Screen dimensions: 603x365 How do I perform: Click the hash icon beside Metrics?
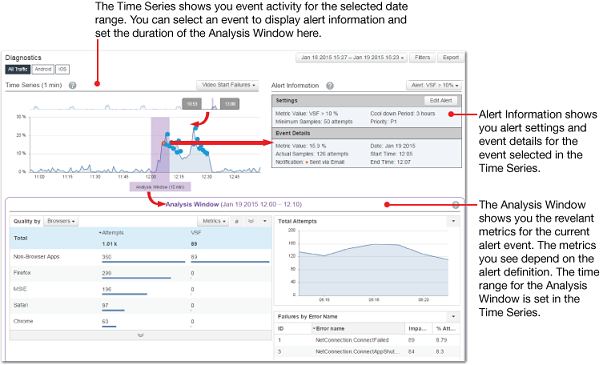point(237,222)
